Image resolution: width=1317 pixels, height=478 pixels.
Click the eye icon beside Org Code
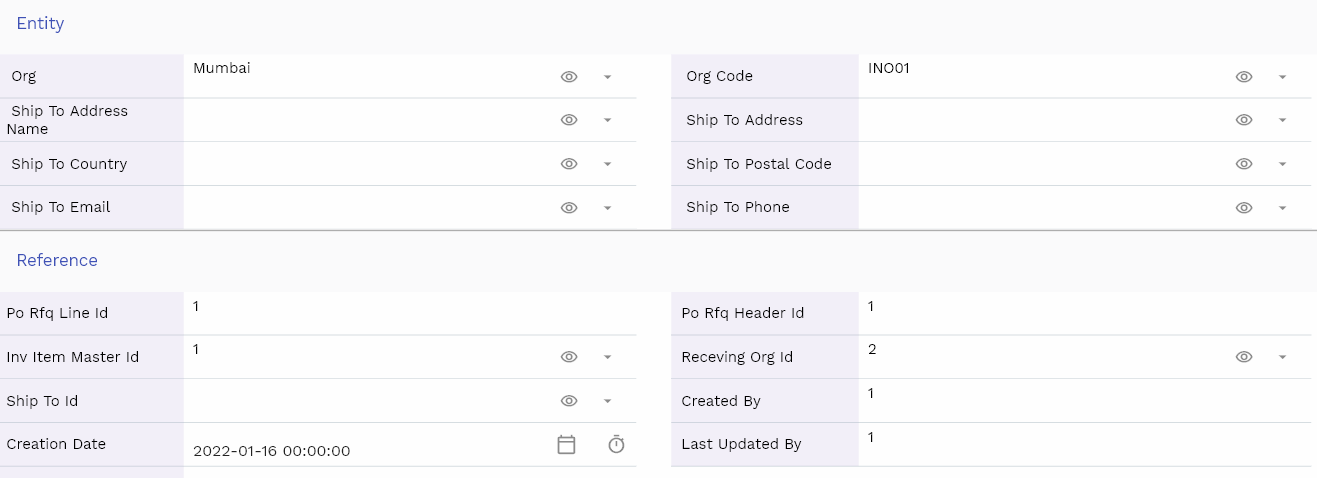1244,76
